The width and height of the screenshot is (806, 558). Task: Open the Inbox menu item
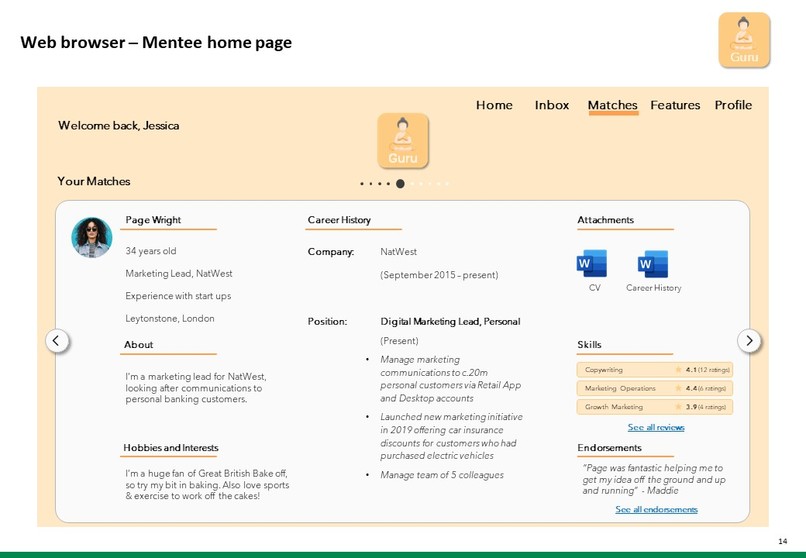pos(552,105)
